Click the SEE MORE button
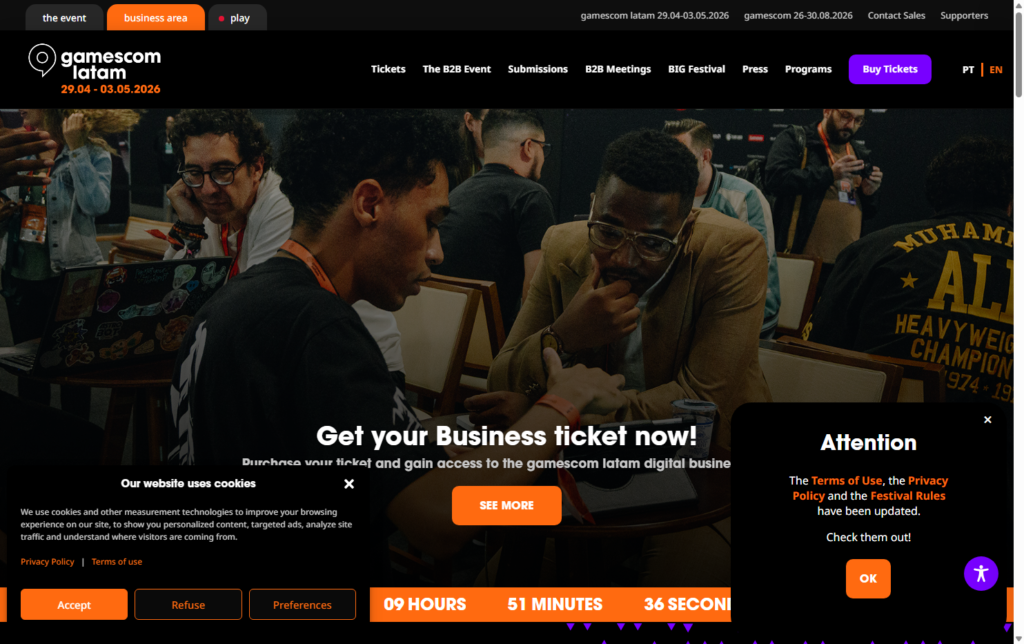Viewport: 1024px width, 644px height. [x=506, y=506]
